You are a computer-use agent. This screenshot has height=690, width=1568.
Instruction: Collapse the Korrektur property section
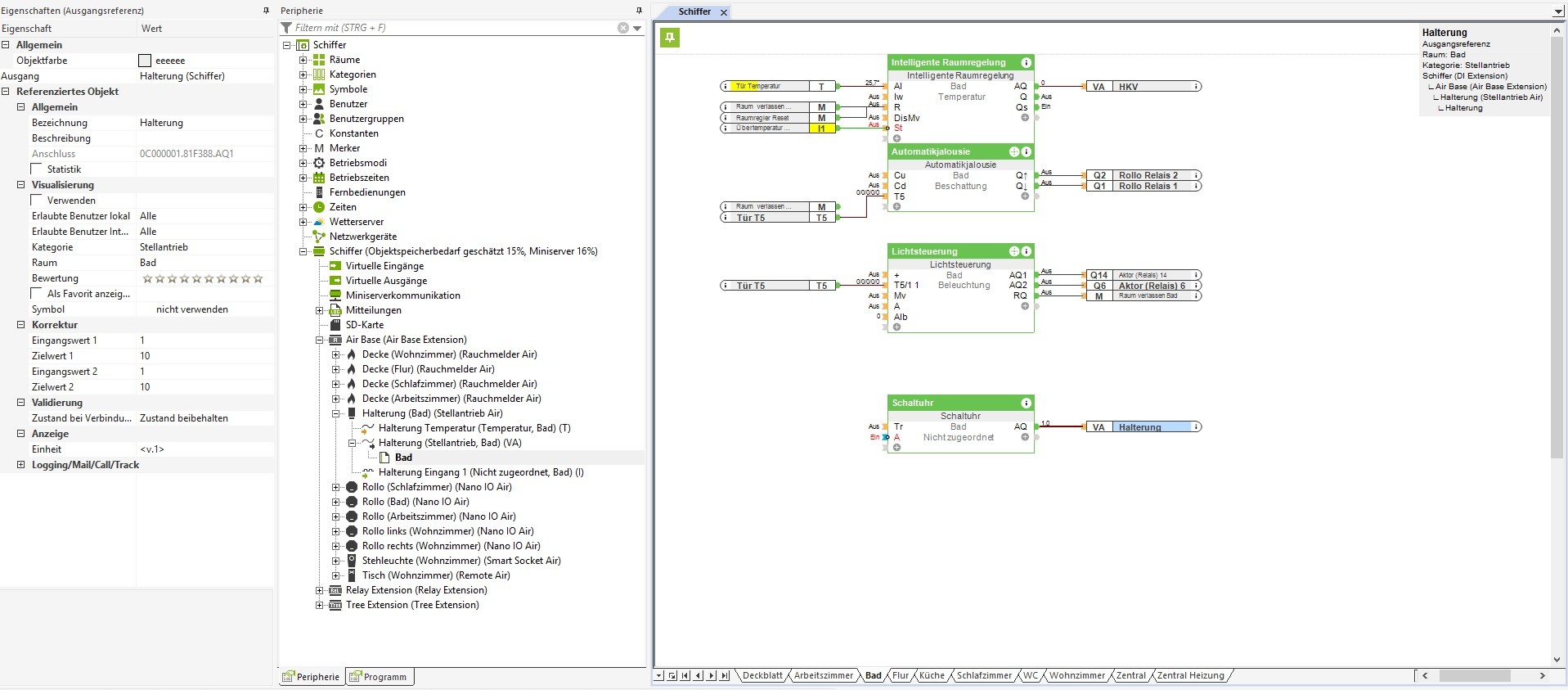tap(21, 325)
